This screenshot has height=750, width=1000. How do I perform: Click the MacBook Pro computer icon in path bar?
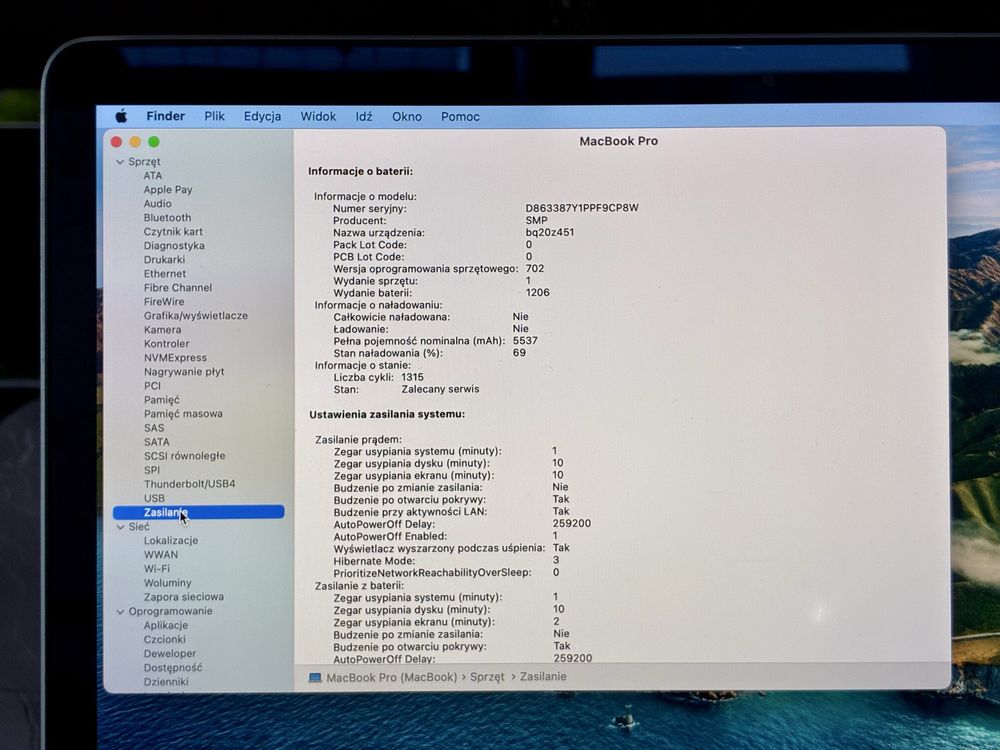coord(315,677)
